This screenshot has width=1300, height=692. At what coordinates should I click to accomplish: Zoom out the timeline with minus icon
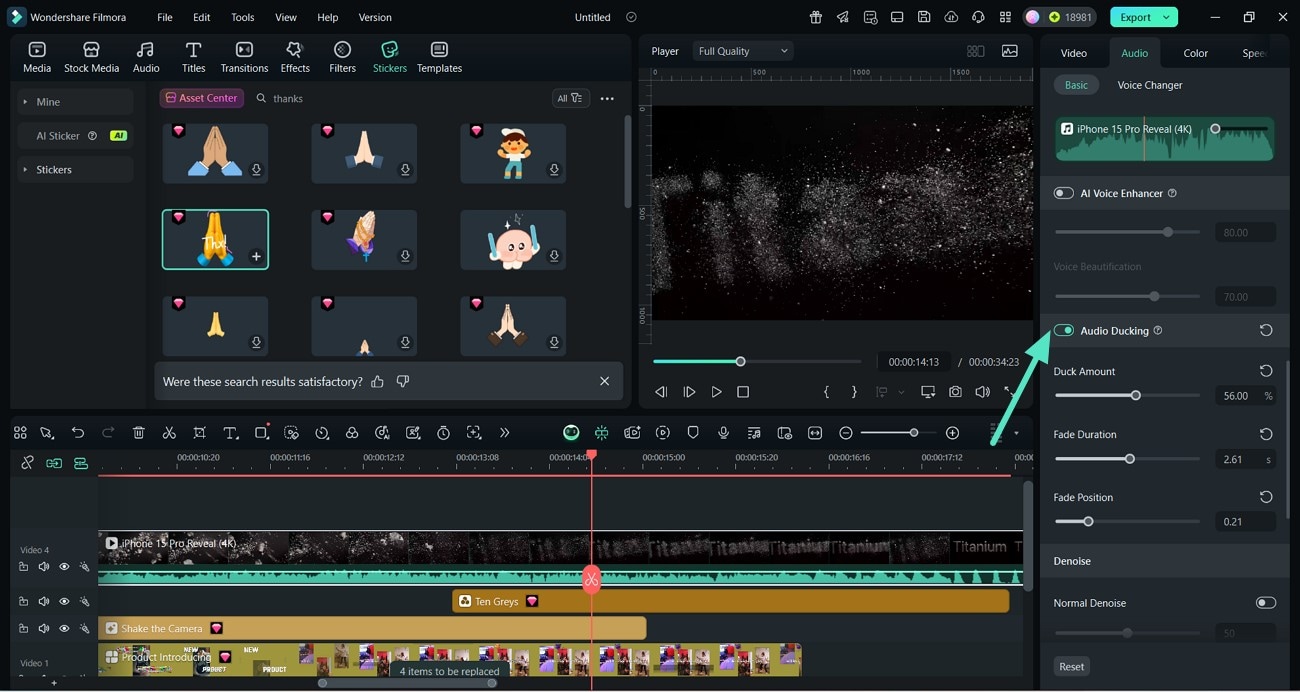pos(846,433)
